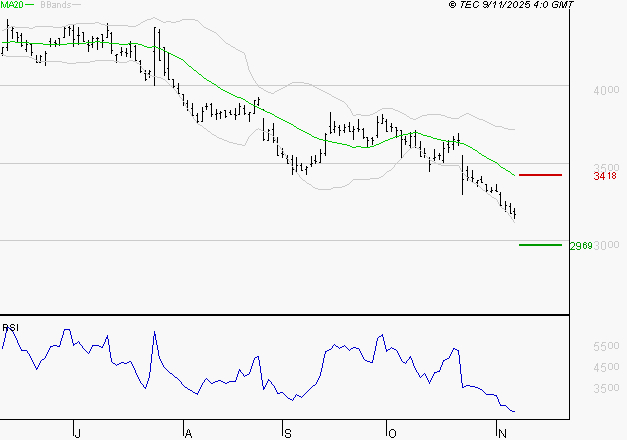The width and height of the screenshot is (627, 440).
Task: Click the 4000 price axis label
Action: [x=606, y=90]
